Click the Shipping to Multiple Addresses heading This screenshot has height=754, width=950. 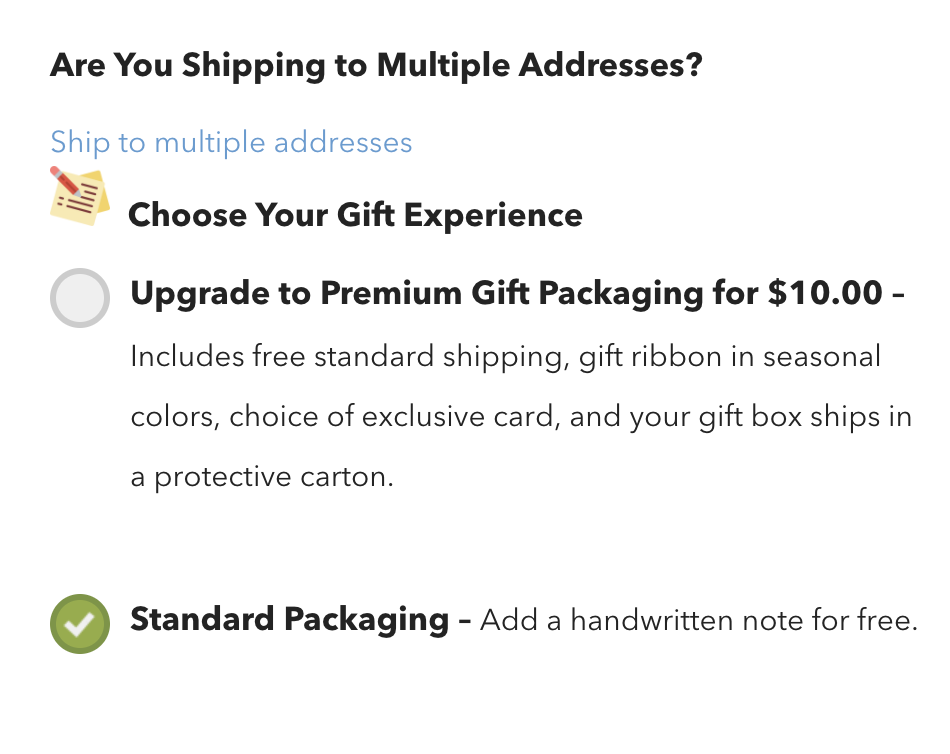pyautogui.click(x=376, y=66)
